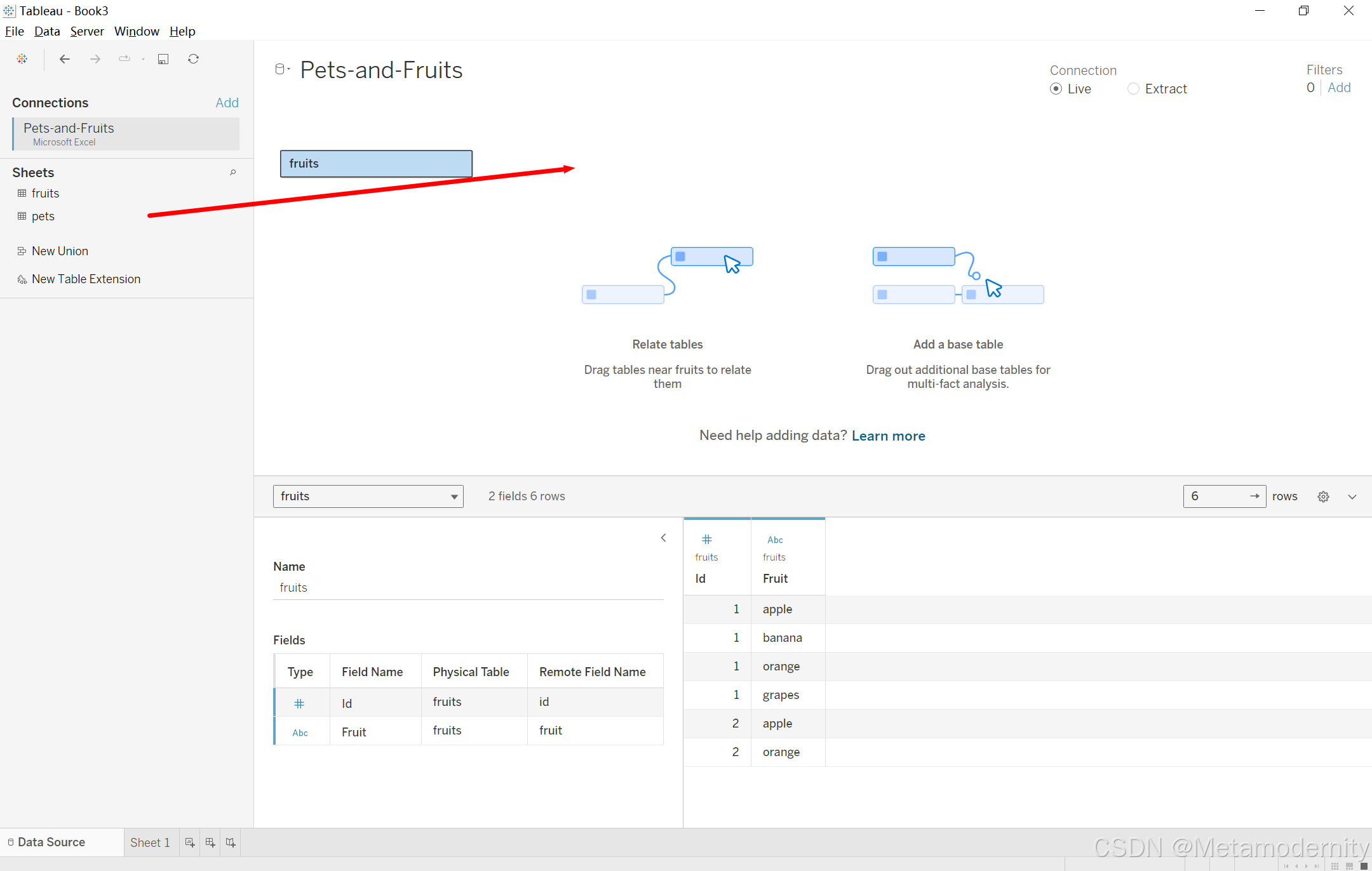Click the save icon in toolbar
This screenshot has width=1372, height=871.
pos(163,59)
